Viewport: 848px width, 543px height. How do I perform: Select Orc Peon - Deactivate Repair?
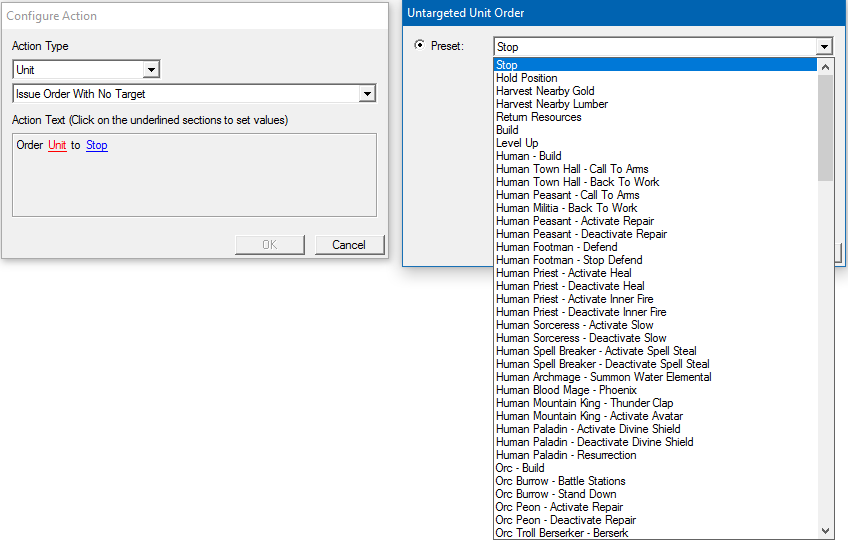pos(655,519)
